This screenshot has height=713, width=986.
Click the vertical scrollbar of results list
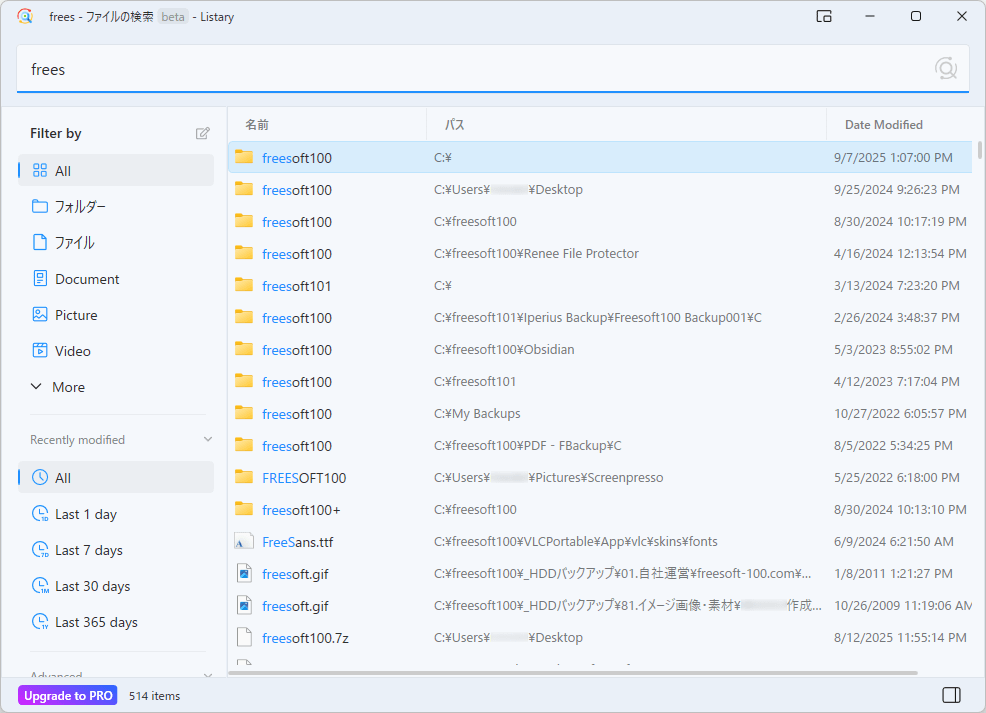point(979,151)
